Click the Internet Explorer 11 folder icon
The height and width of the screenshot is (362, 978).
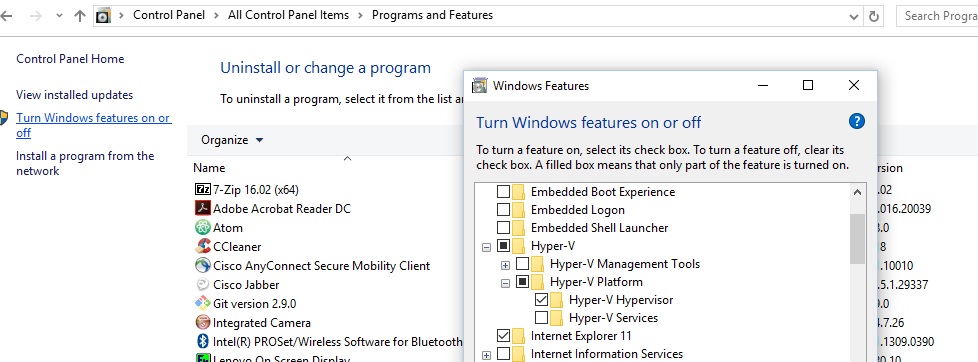pyautogui.click(x=518, y=336)
